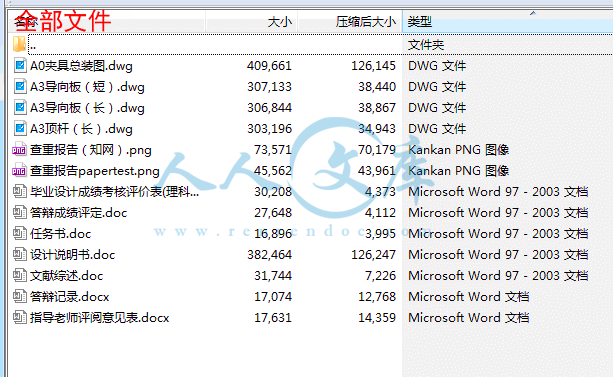Viewport: 613px width, 377px height.
Task: Select the 查重报告（知网）.png image icon
Action: coord(19,150)
